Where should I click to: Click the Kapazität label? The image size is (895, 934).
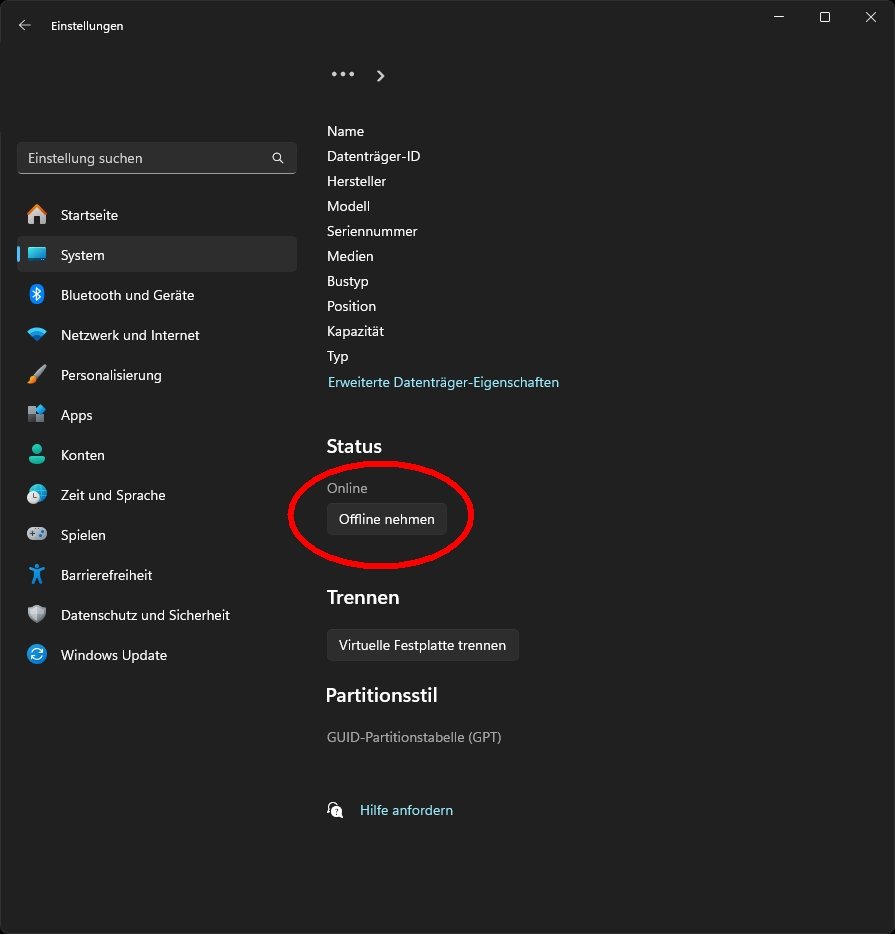click(x=355, y=331)
